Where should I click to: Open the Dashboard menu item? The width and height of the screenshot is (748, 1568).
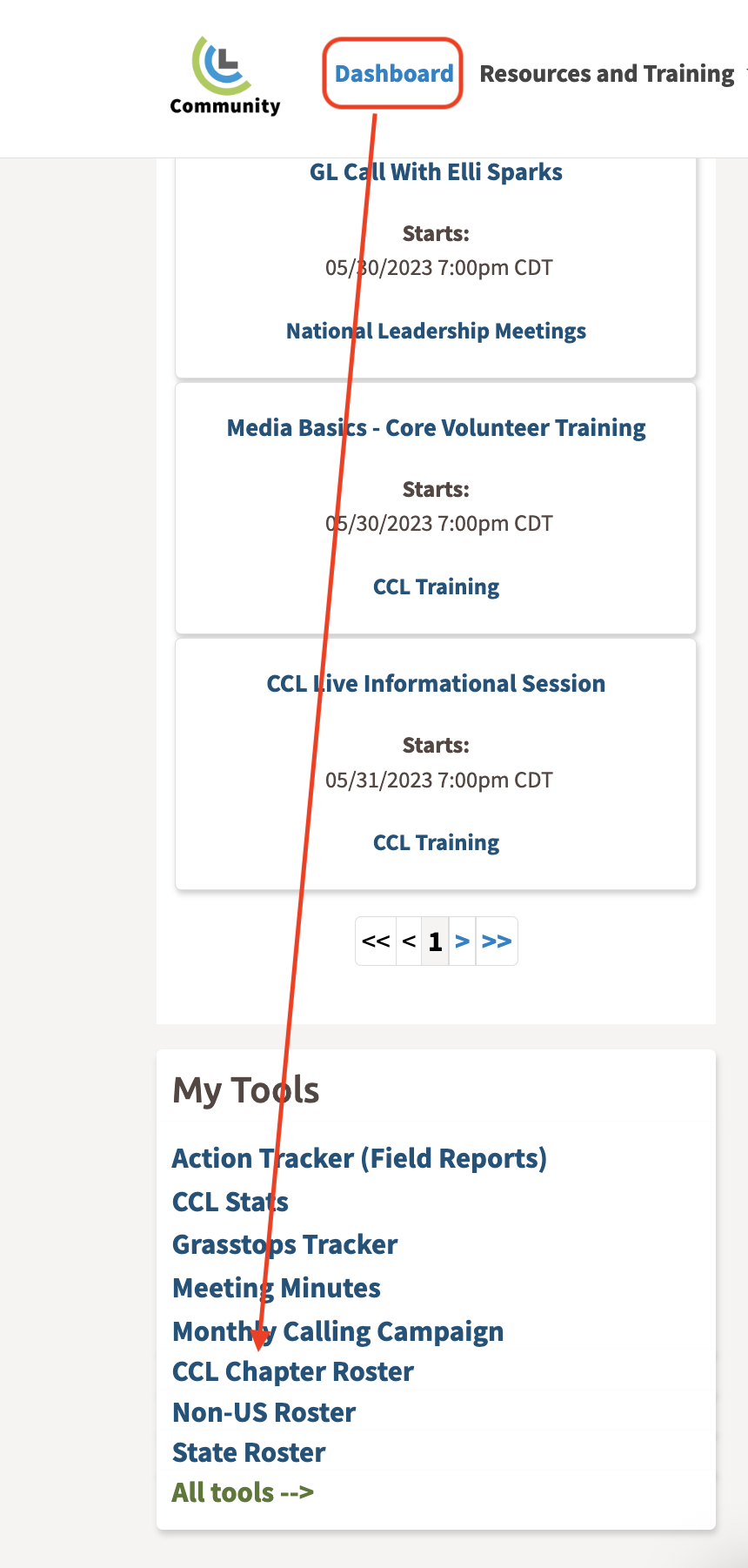(393, 74)
